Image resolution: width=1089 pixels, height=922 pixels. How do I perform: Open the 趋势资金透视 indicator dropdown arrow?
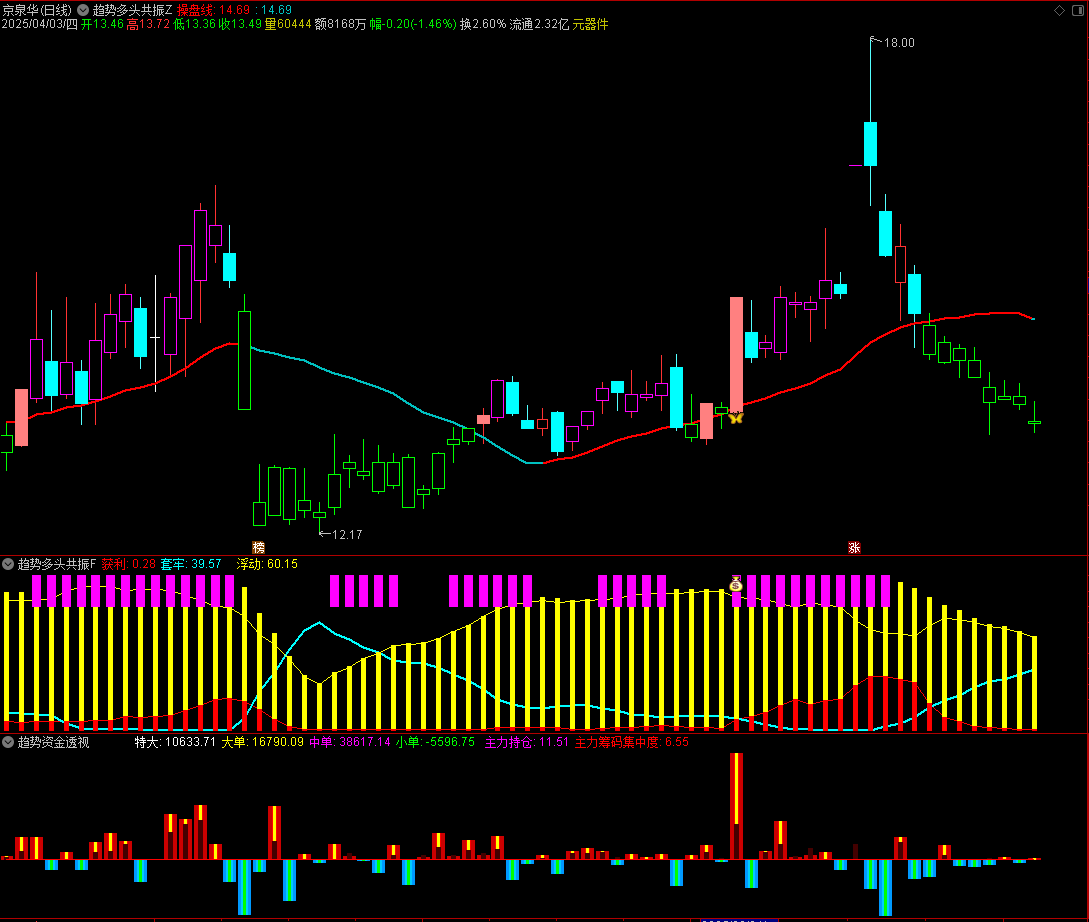click(x=8, y=742)
